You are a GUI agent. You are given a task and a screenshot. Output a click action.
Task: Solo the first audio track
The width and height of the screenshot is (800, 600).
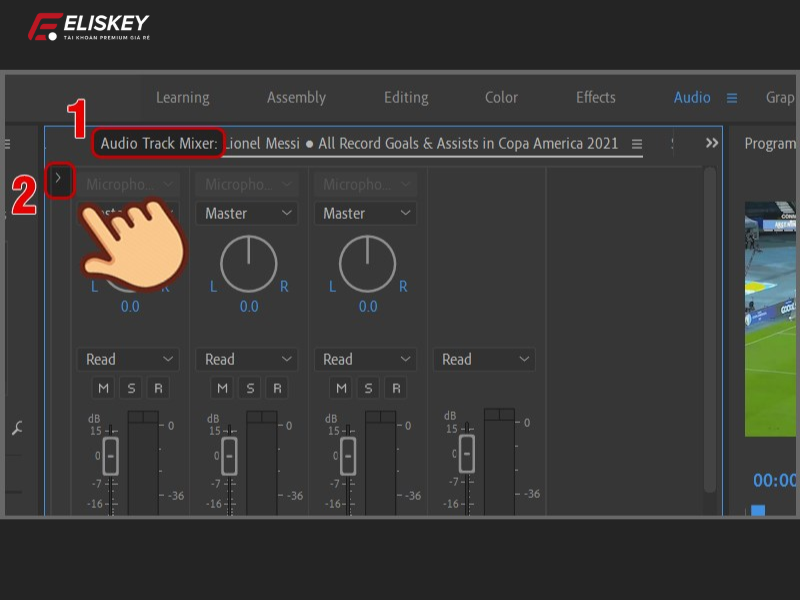[x=131, y=388]
